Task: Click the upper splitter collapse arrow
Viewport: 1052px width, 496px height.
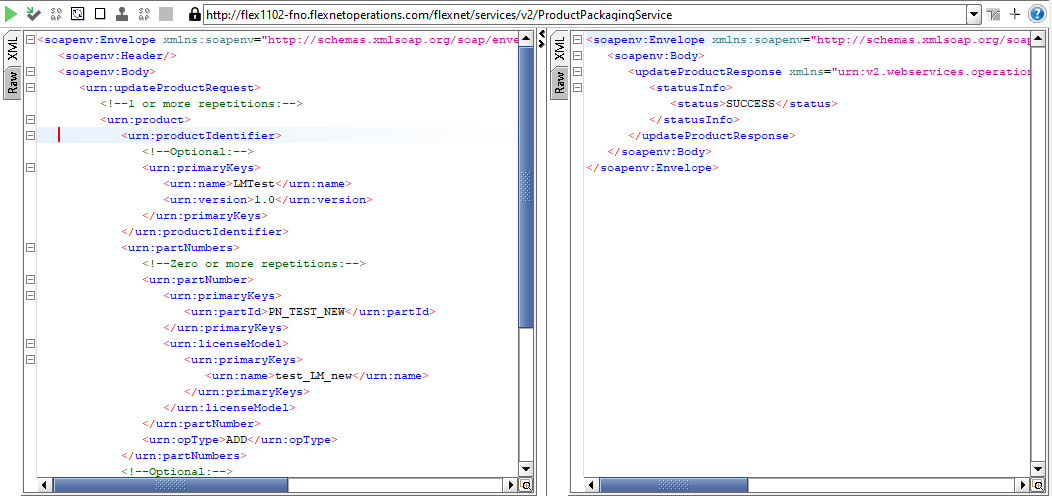Action: click(x=541, y=34)
